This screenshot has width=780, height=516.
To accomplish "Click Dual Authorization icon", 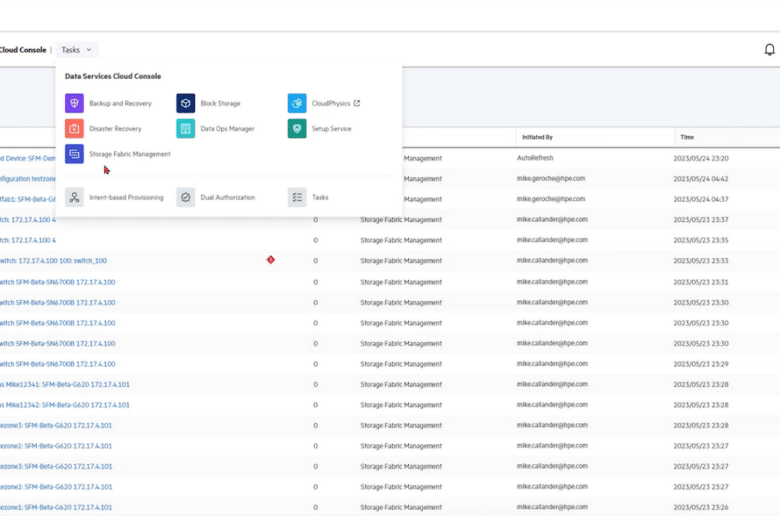I will [x=186, y=197].
